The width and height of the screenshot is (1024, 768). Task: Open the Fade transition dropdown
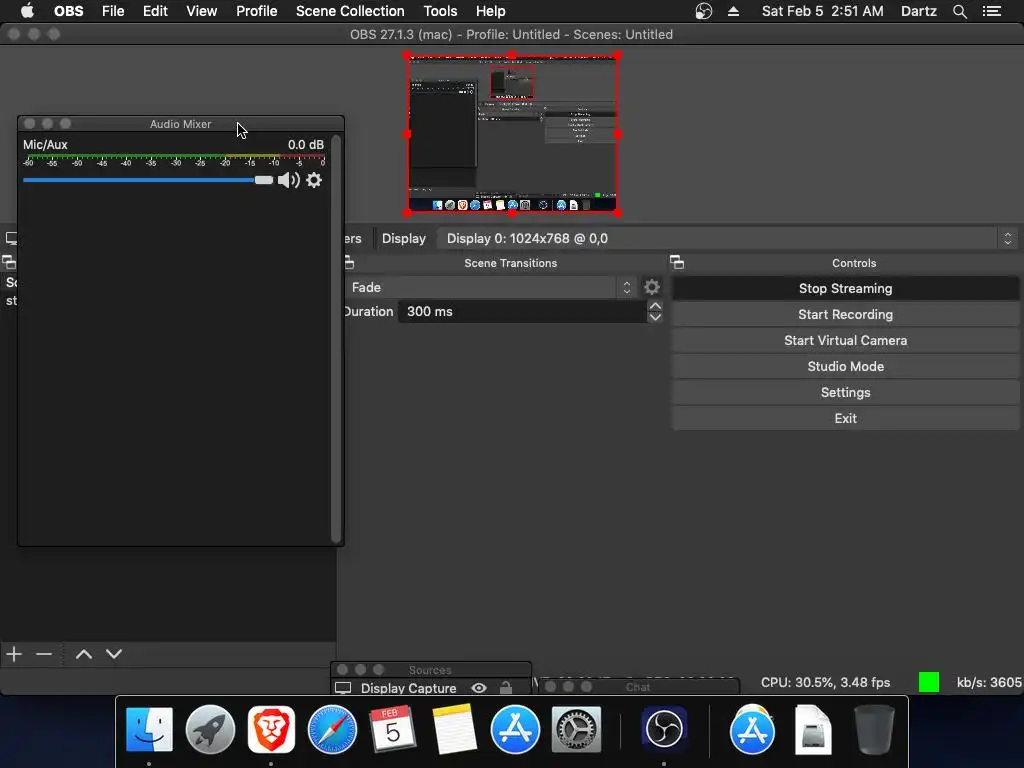tap(490, 287)
